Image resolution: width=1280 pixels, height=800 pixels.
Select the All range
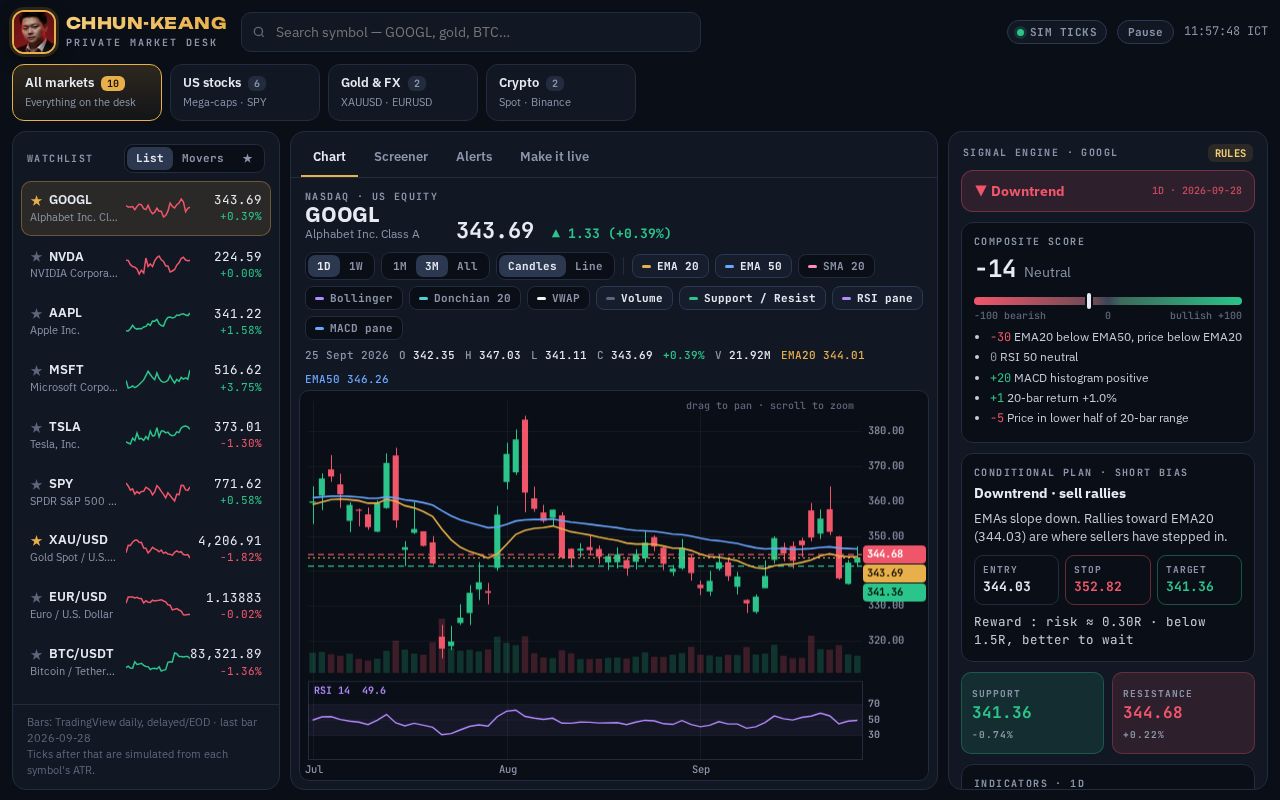[467, 266]
